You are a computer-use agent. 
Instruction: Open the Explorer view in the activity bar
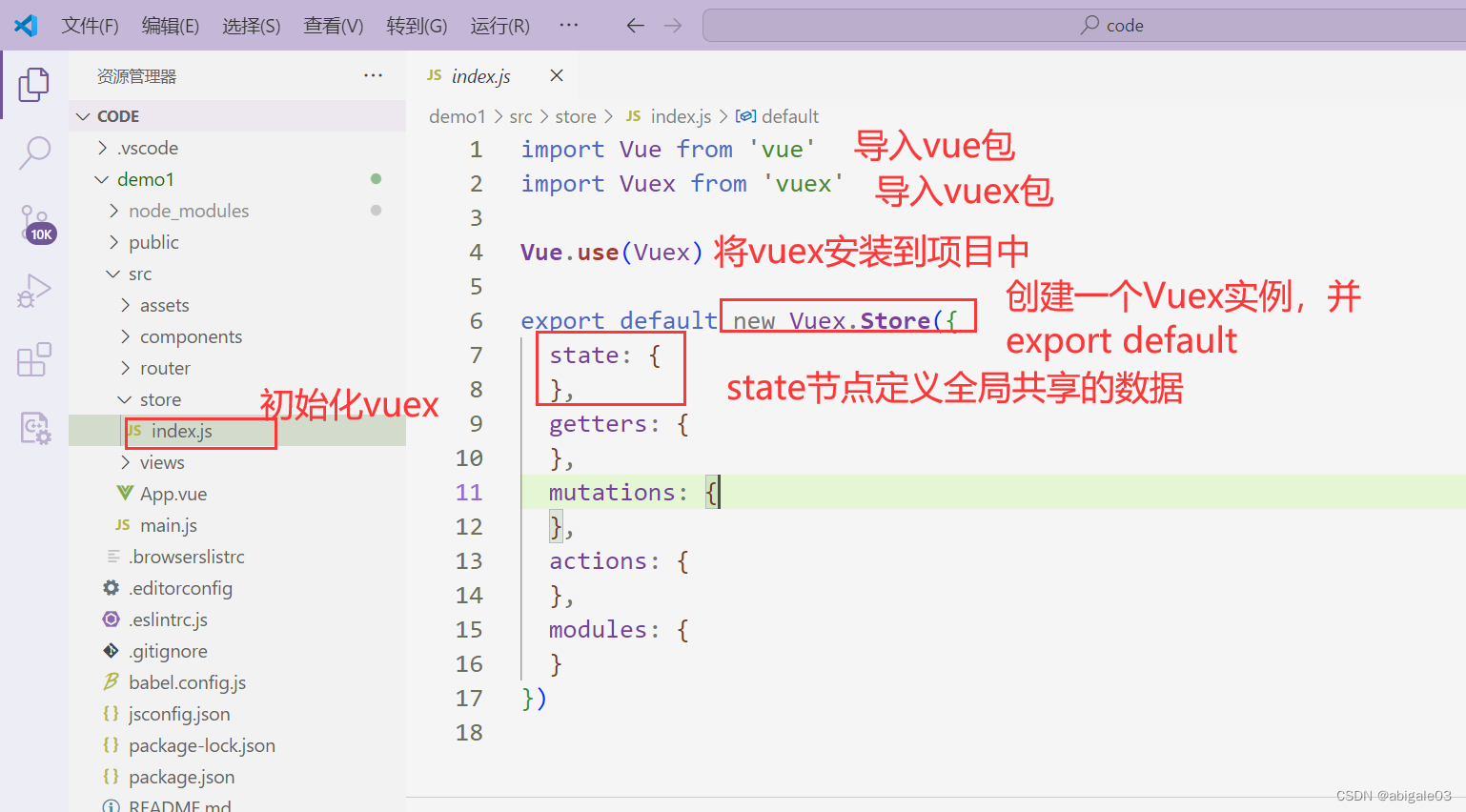click(34, 85)
